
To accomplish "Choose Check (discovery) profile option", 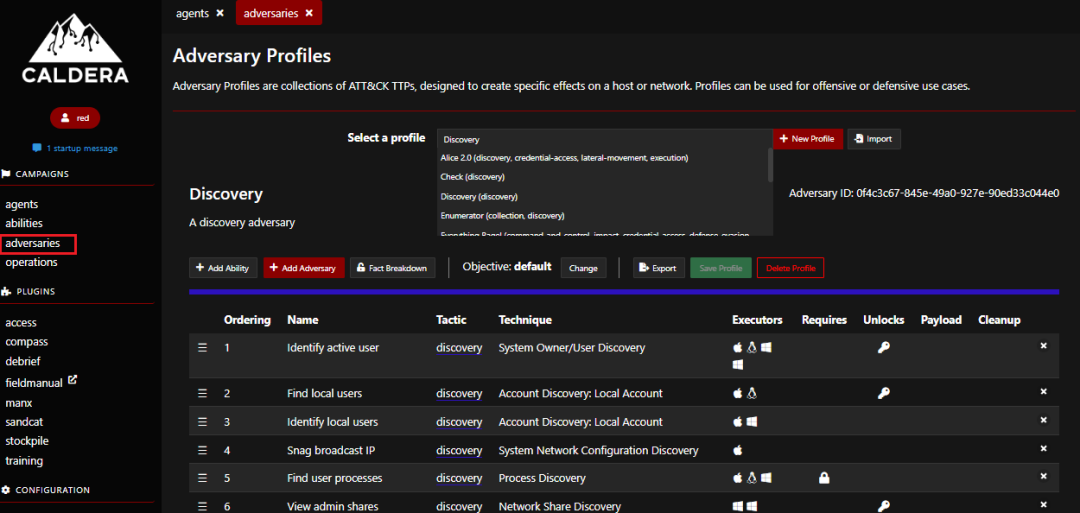I will (x=472, y=177).
